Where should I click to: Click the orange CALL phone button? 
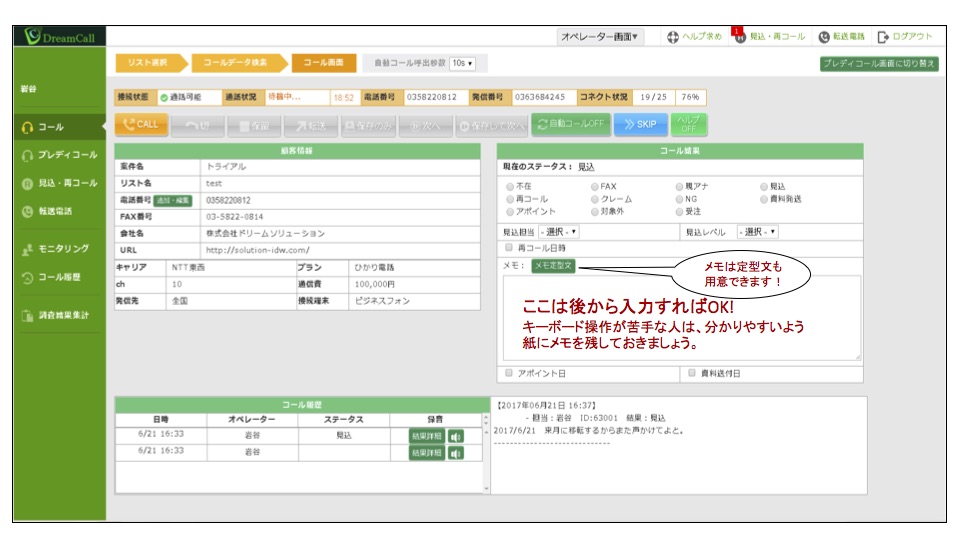(141, 125)
